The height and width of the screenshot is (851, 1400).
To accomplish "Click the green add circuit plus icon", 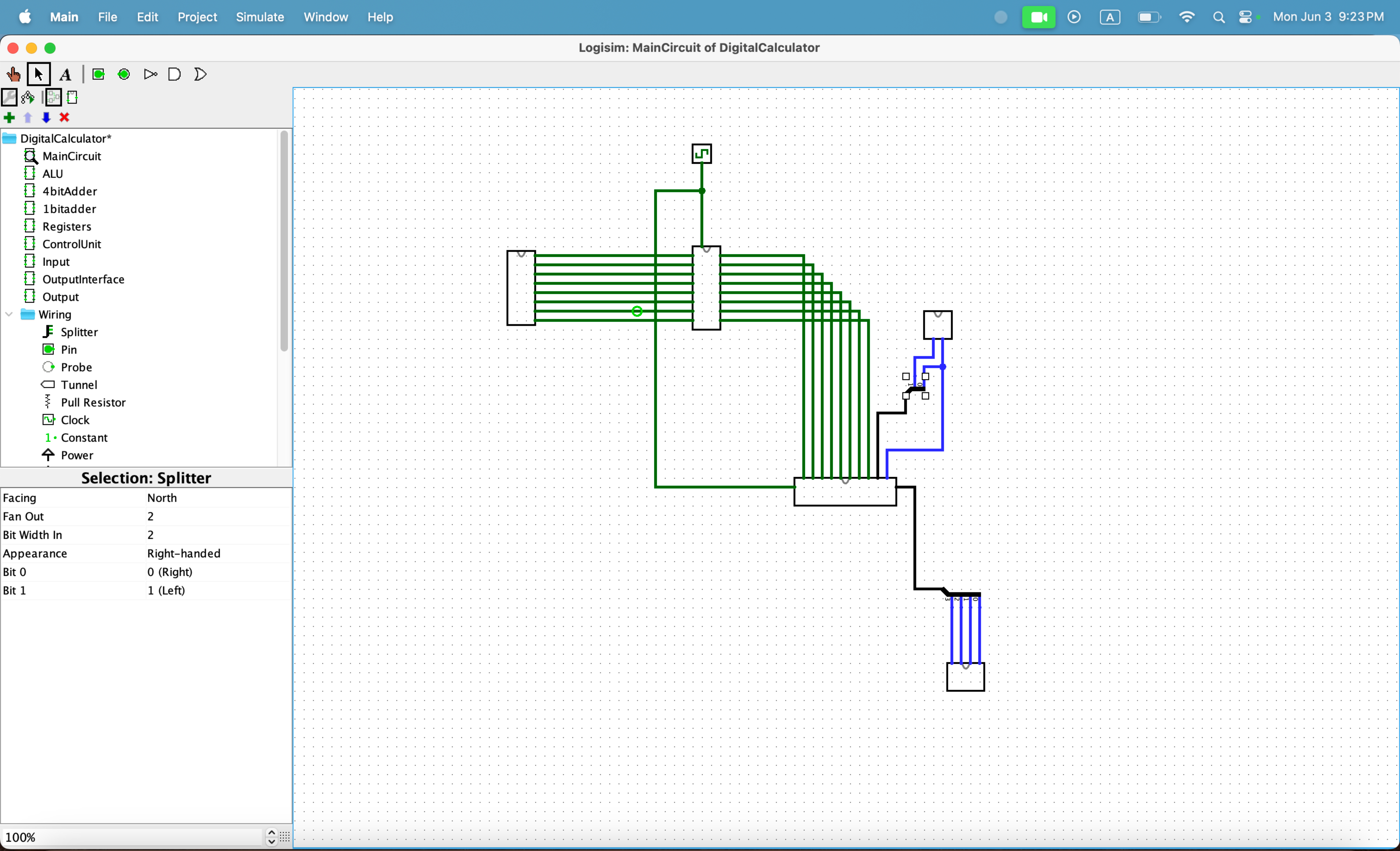I will click(x=9, y=118).
